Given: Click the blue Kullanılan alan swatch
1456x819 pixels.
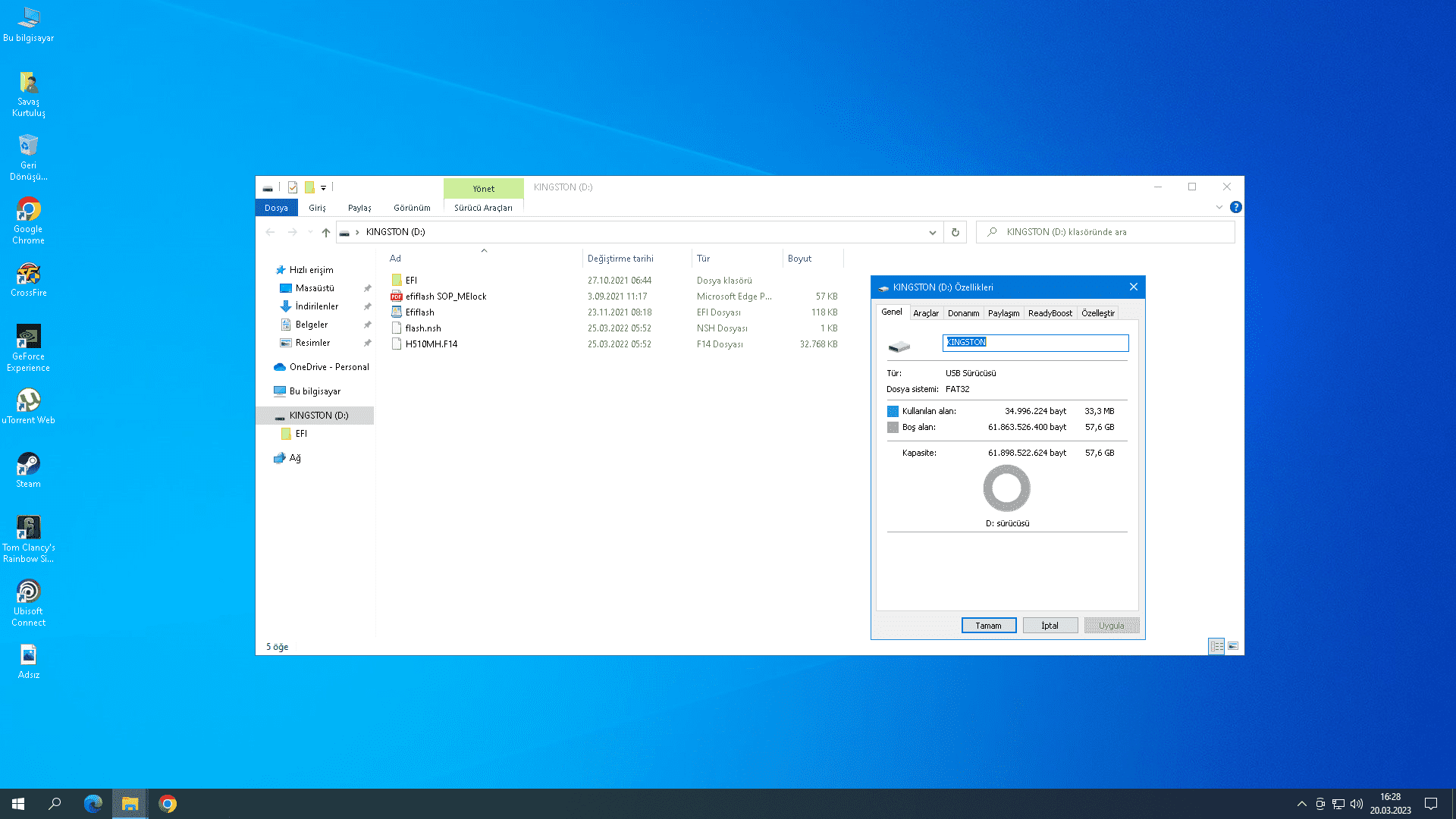Looking at the screenshot, I should [893, 411].
